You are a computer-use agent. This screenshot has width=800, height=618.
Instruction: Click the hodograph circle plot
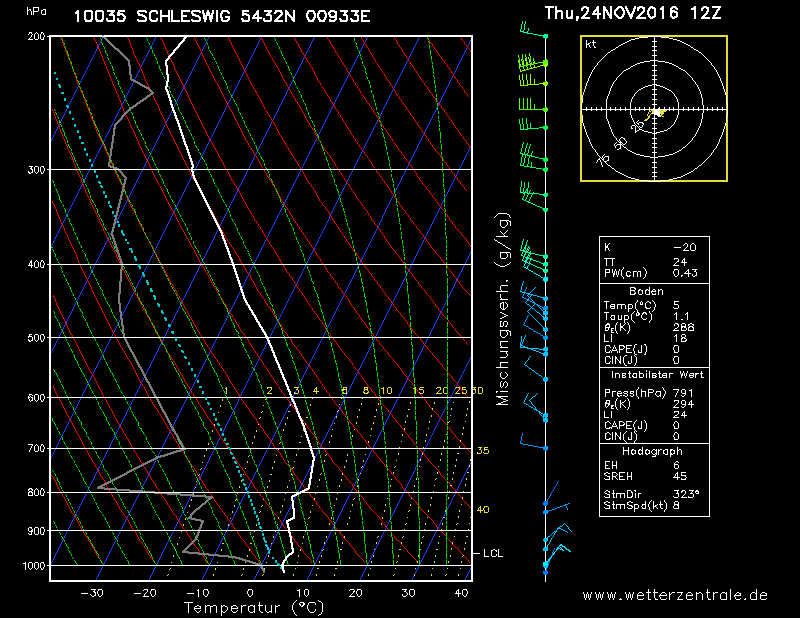pyautogui.click(x=654, y=109)
